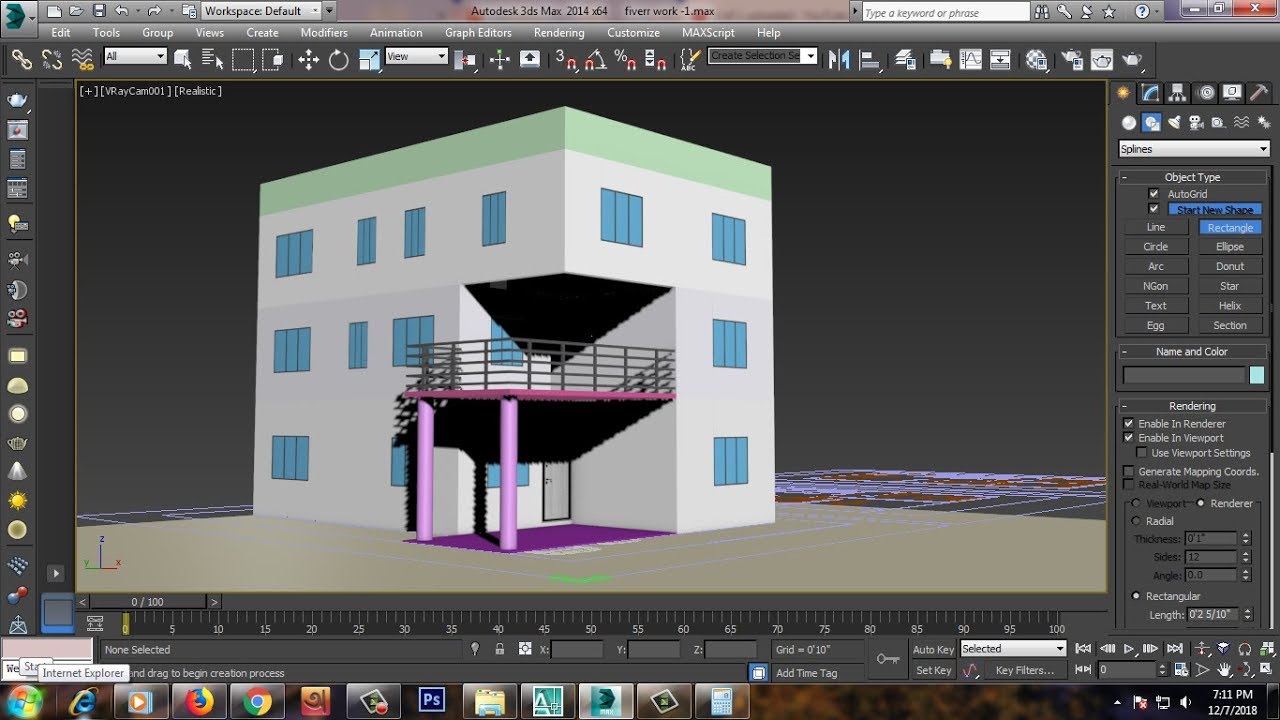Screen dimensions: 1280x720
Task: Open the Modify command panel tab
Action: (1151, 93)
